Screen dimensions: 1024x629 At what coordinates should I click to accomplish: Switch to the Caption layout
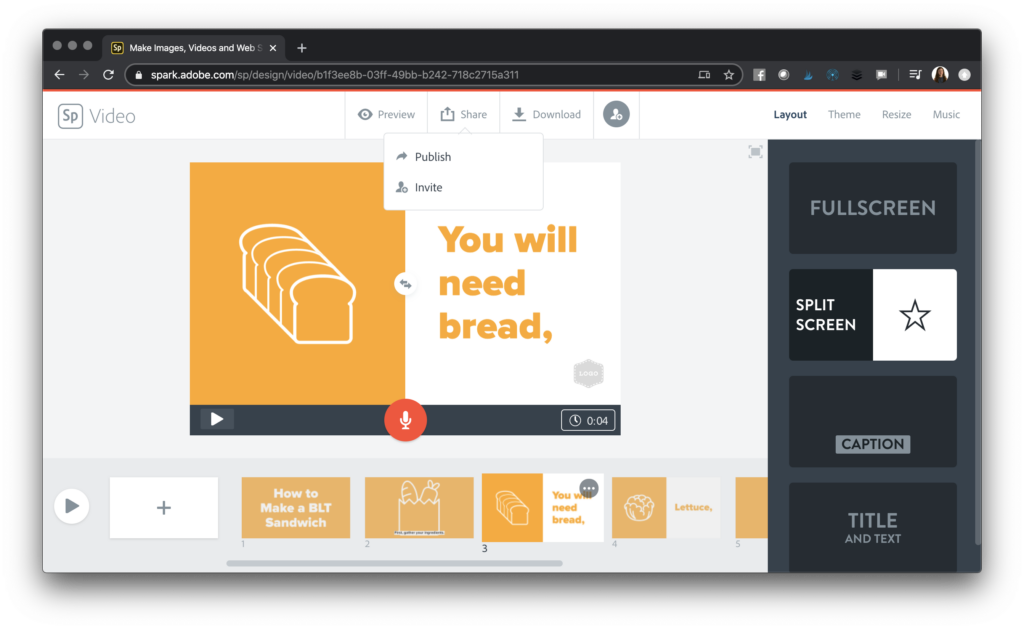point(872,421)
